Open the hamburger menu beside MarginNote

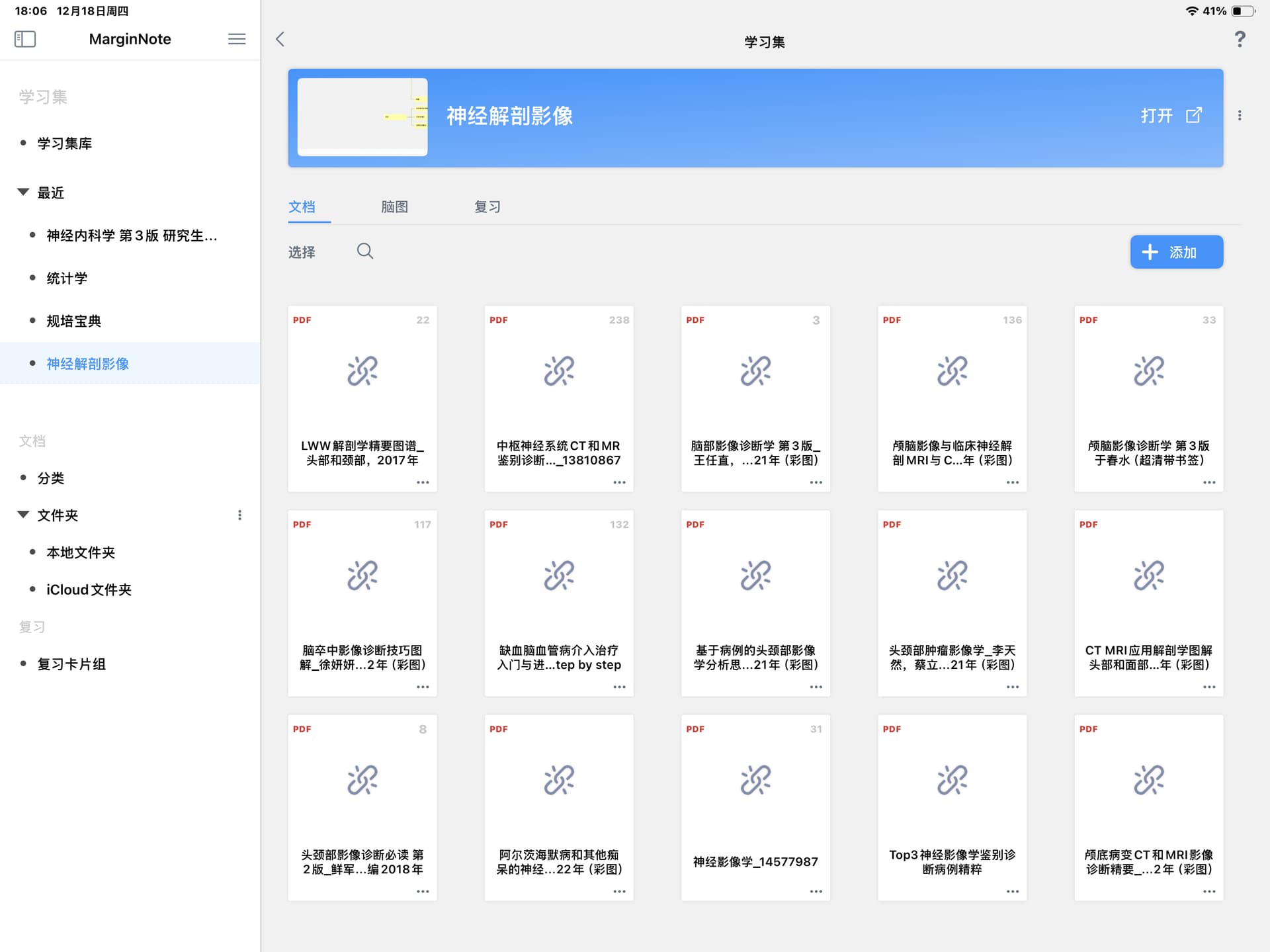tap(237, 39)
